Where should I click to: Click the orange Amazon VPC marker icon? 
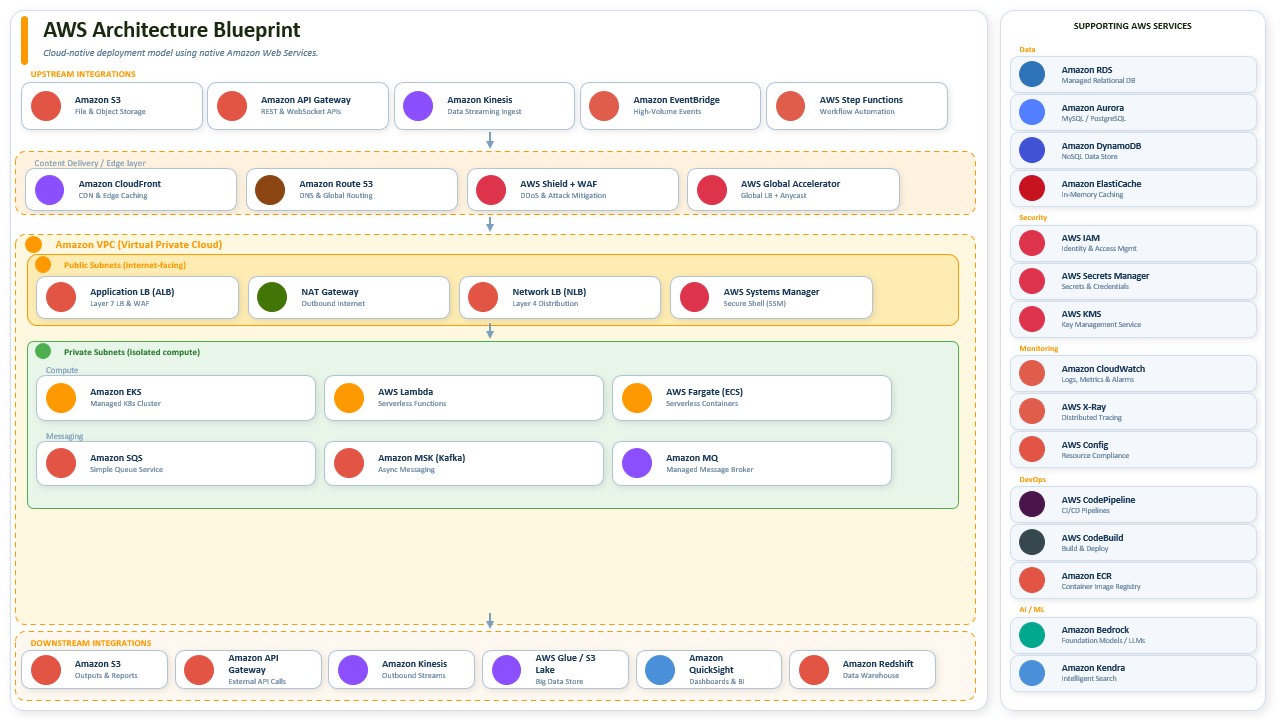click(34, 244)
